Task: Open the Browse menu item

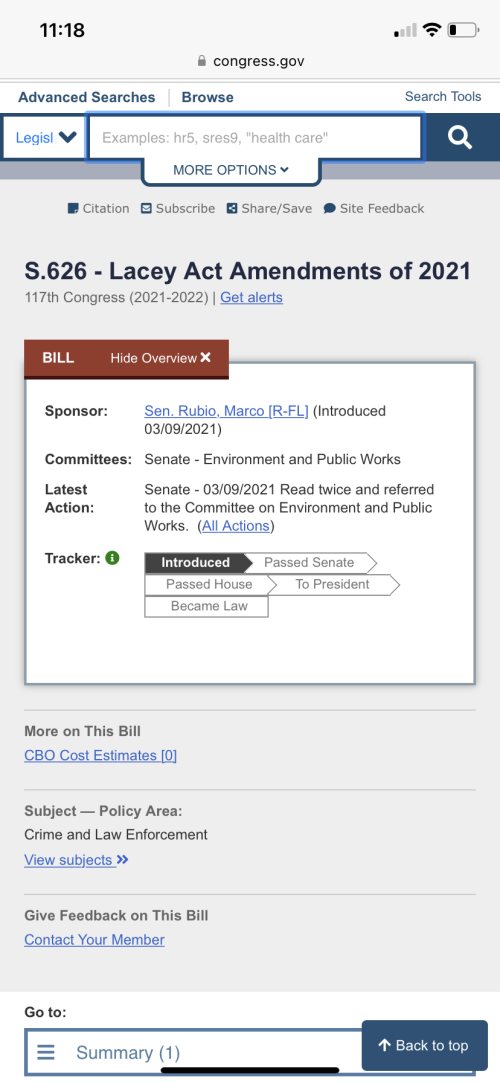Action: pos(207,97)
